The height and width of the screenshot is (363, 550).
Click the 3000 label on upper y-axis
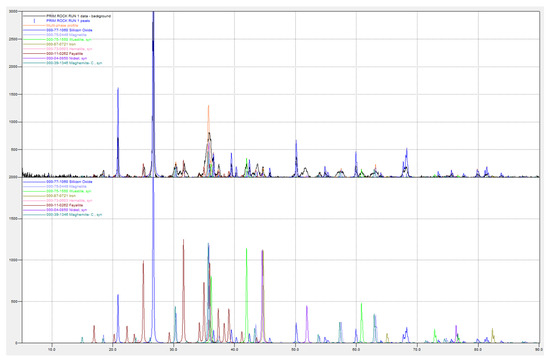click(13, 12)
